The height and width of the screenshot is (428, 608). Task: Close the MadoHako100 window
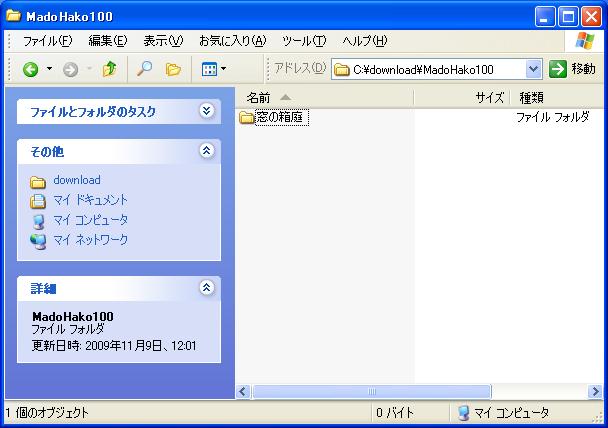point(592,17)
